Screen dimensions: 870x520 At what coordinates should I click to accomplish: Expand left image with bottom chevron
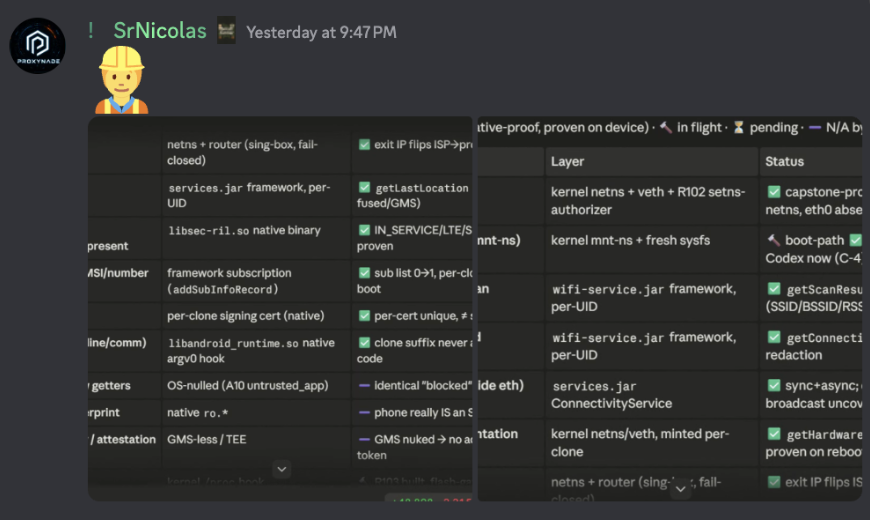point(282,469)
